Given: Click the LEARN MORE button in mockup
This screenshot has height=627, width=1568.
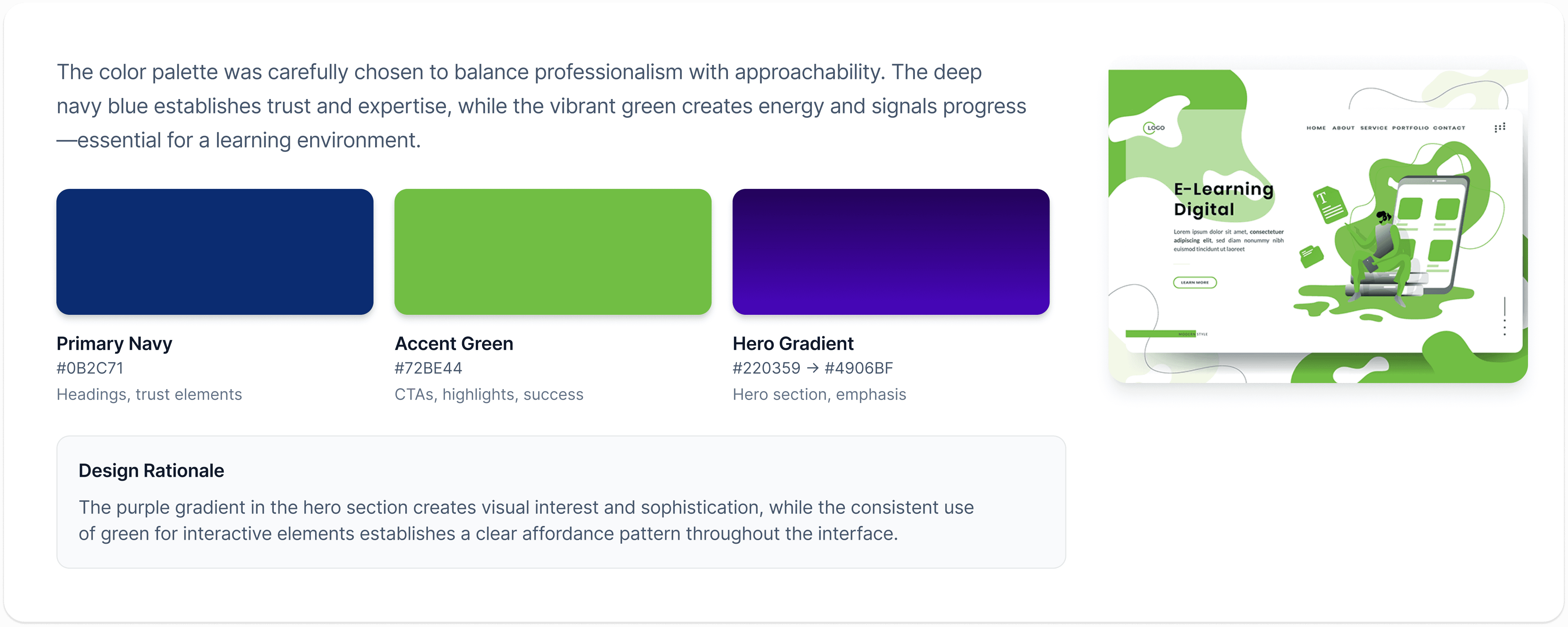Looking at the screenshot, I should pos(1195,282).
